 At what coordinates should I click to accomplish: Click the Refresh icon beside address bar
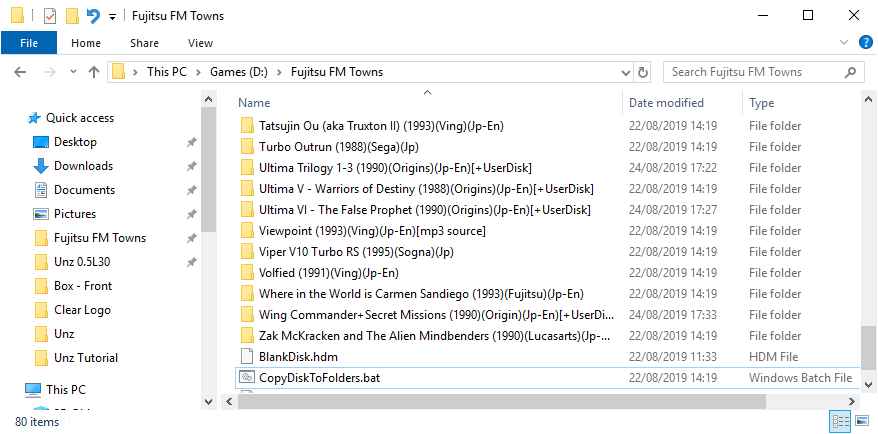click(643, 72)
